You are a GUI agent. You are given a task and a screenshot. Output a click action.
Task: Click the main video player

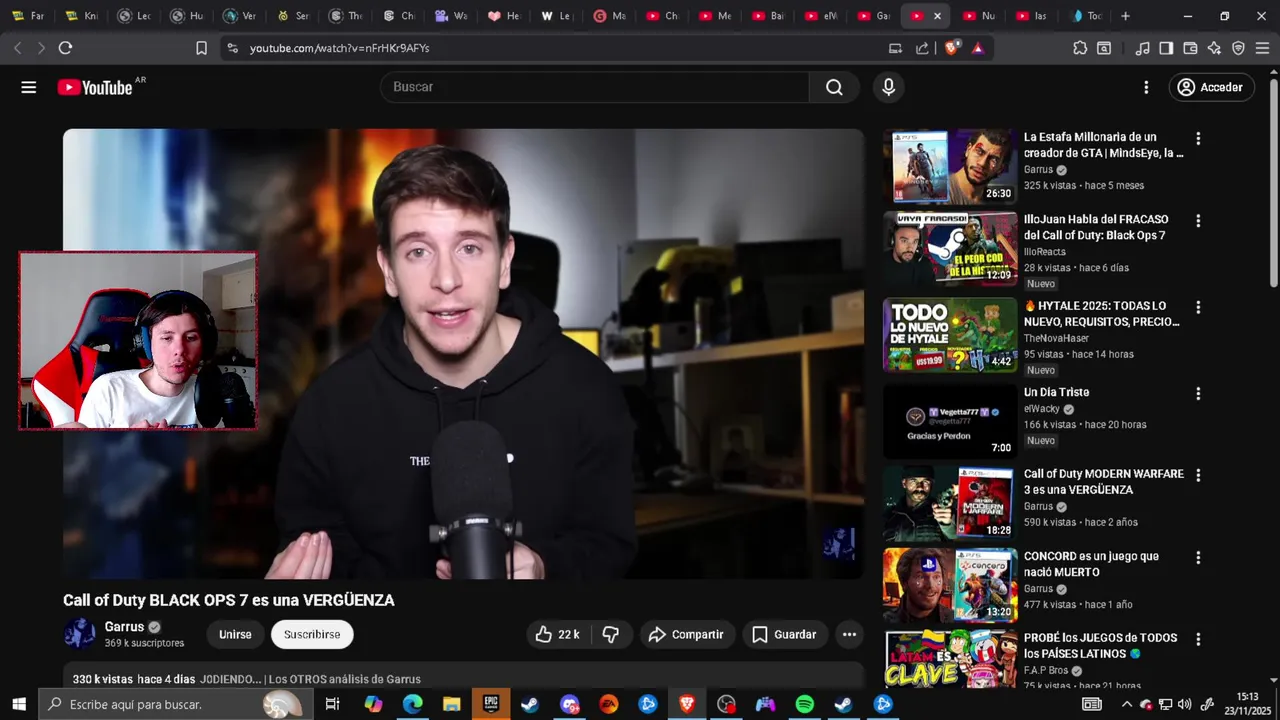tap(463, 354)
